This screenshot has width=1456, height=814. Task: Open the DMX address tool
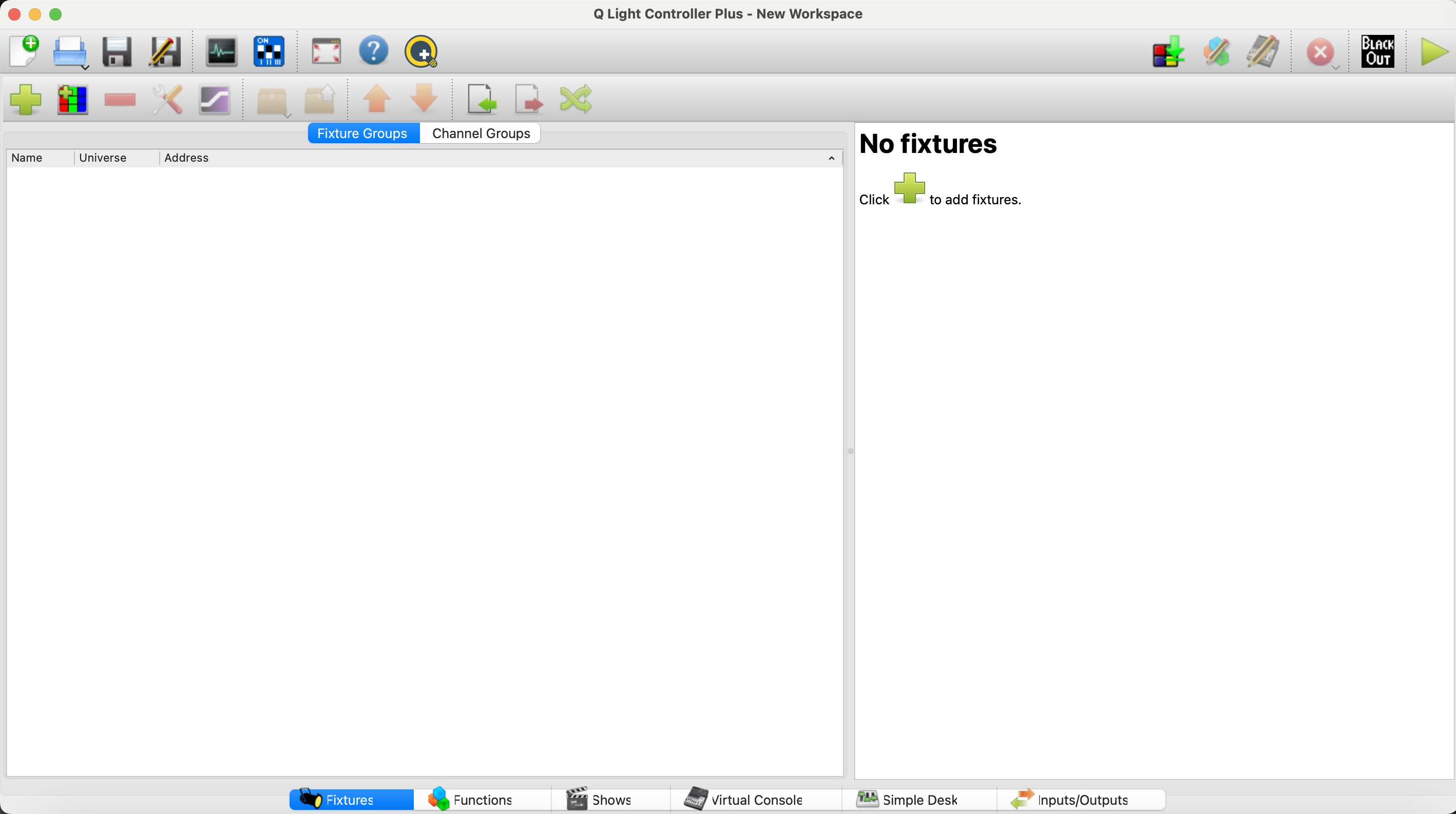point(269,52)
